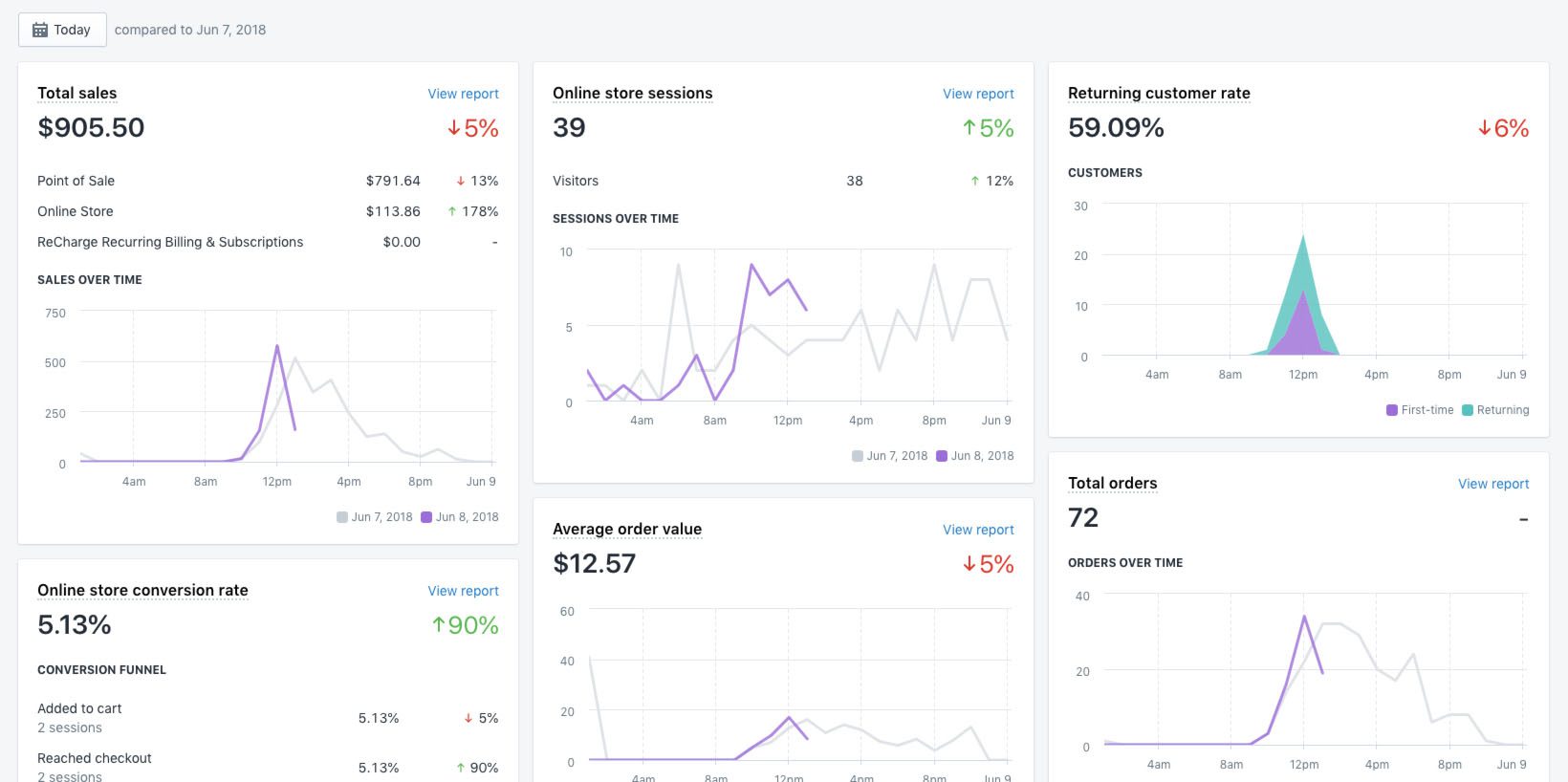Click the Online store conversion rate title
Image resolution: width=1568 pixels, height=782 pixels.
tap(142, 590)
